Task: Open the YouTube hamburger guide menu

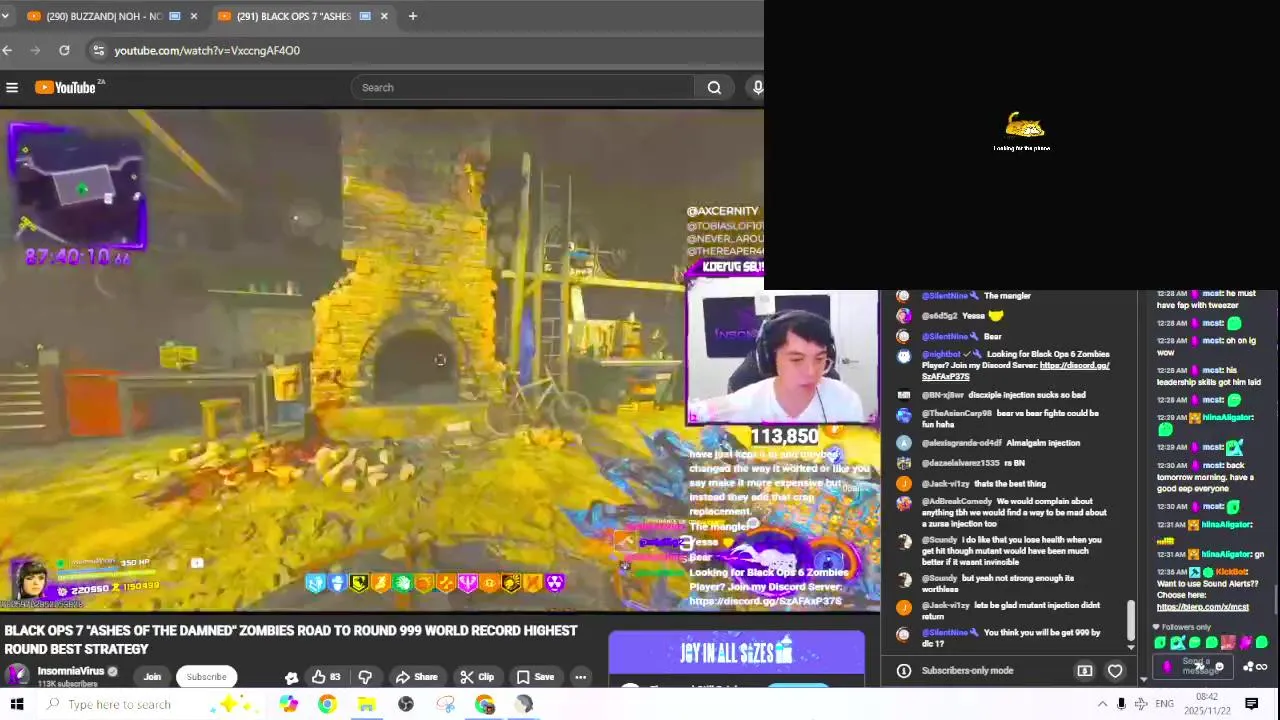Action: click(x=12, y=88)
